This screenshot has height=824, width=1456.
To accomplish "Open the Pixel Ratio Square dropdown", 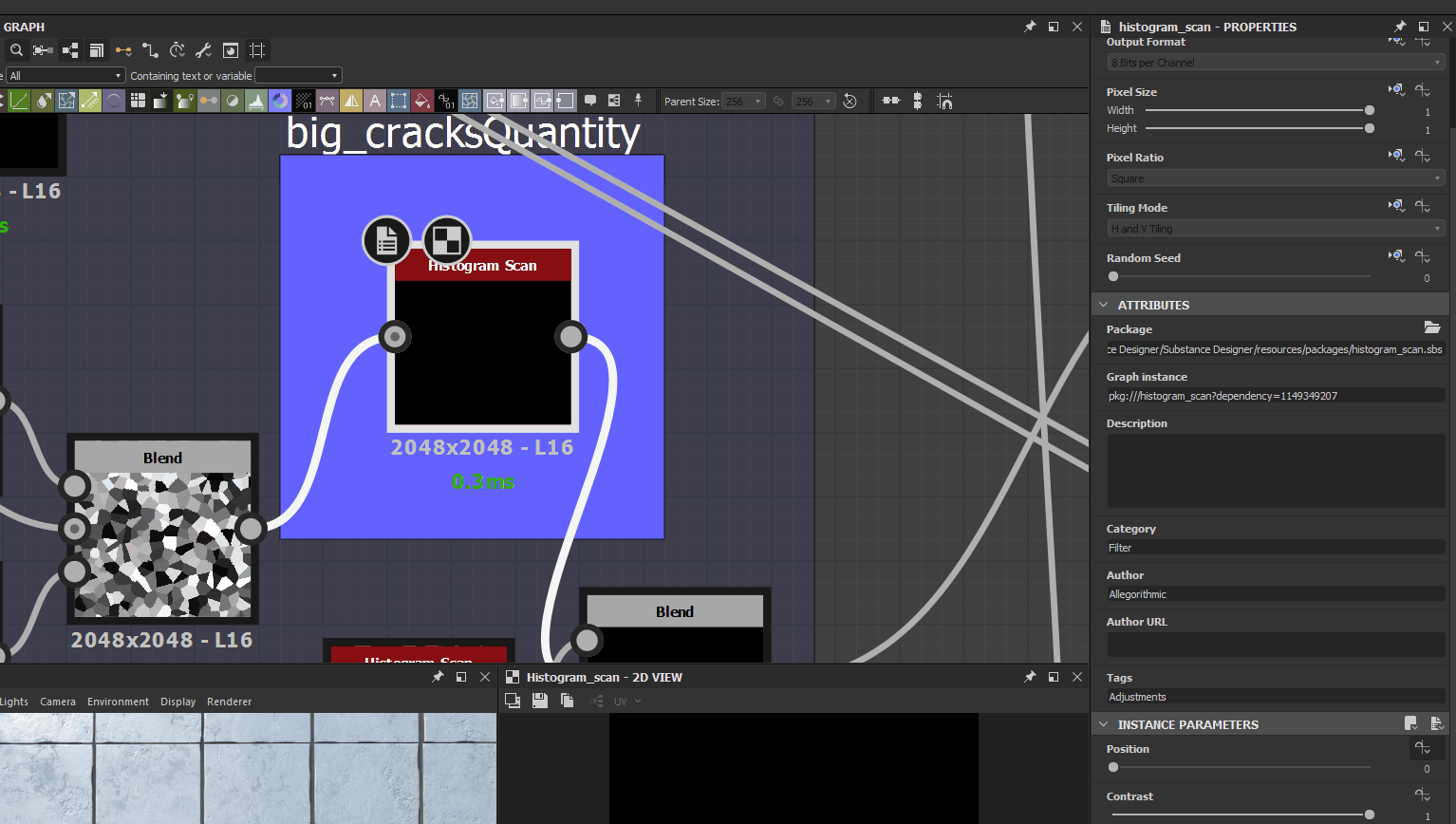I will [1276, 178].
